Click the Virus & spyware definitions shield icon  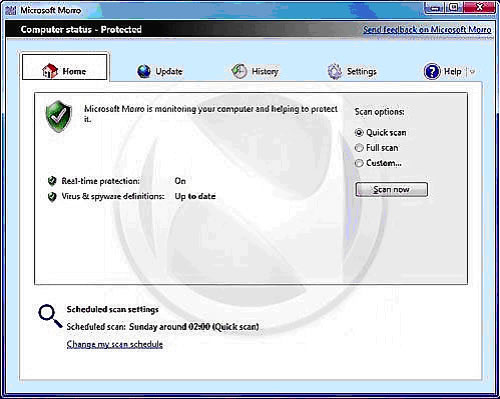[52, 196]
